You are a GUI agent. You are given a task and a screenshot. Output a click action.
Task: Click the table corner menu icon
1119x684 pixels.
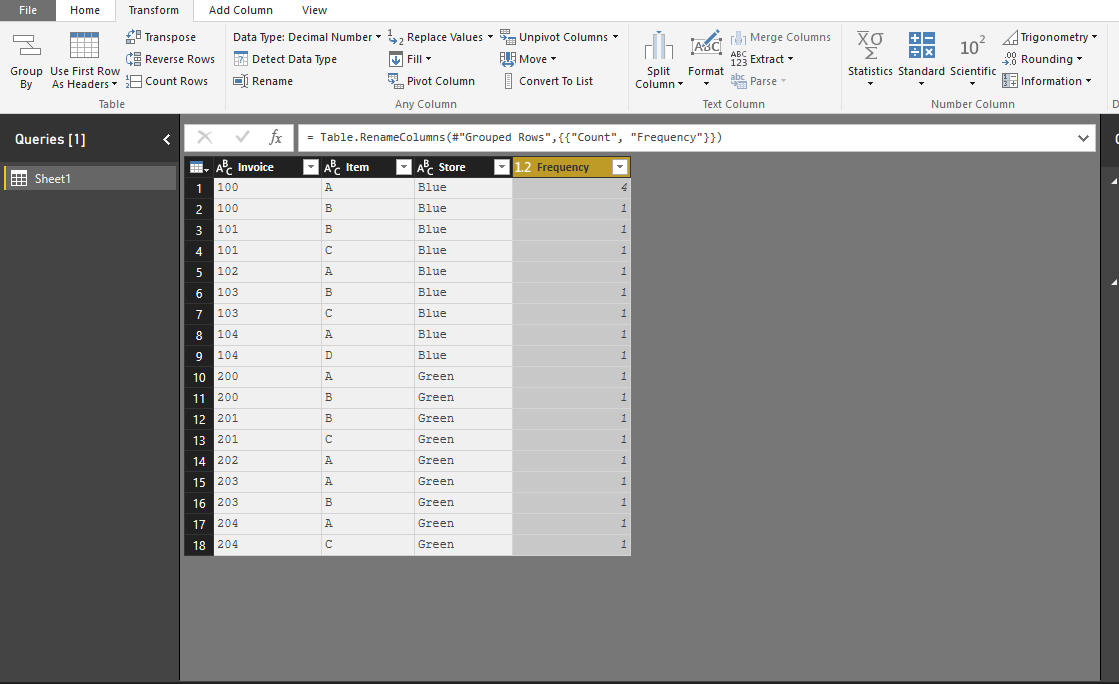coord(198,167)
